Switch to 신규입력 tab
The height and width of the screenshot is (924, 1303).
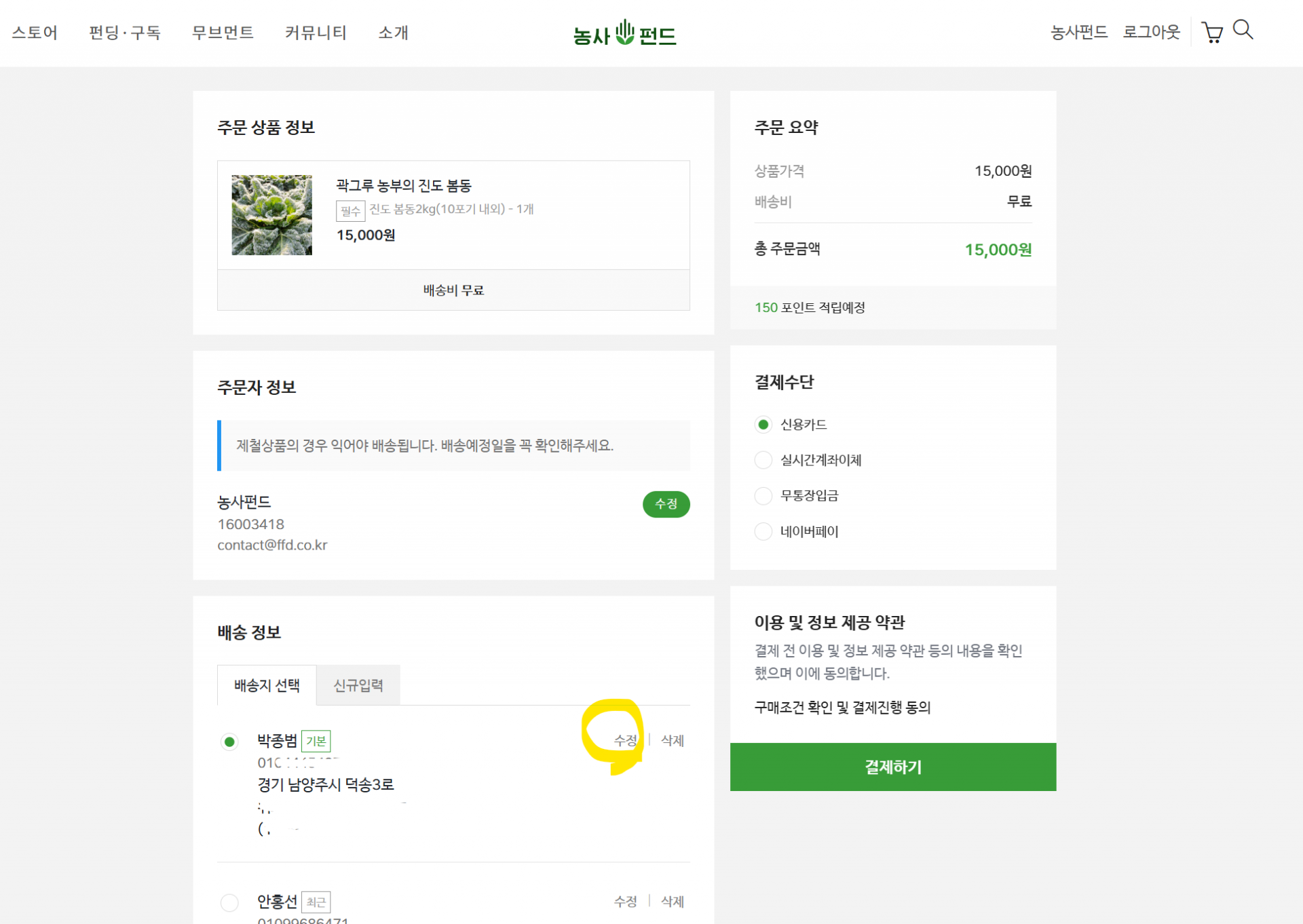coord(358,685)
